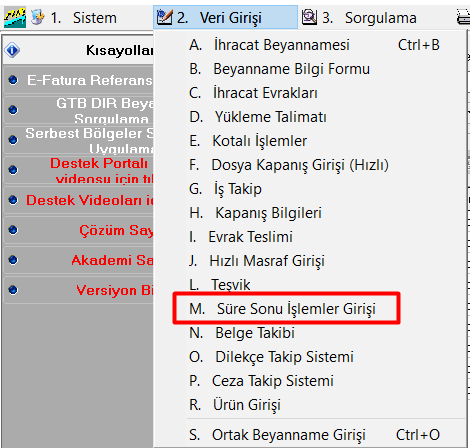Open Ortak Beyanname Girişi menu entry
470x448 pixels.
coord(315,435)
